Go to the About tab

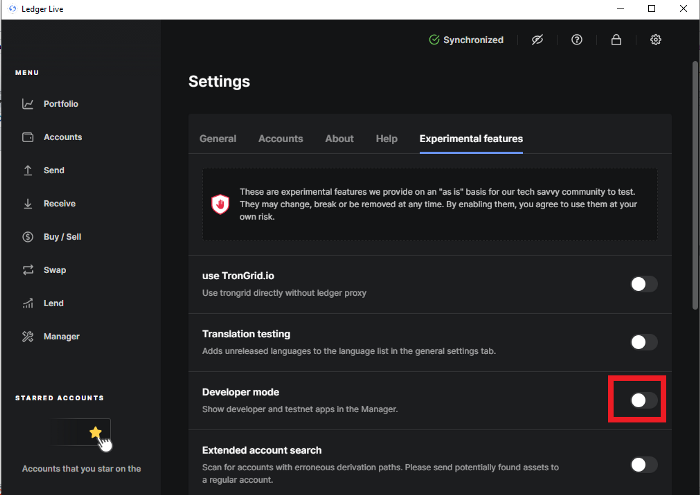click(339, 139)
